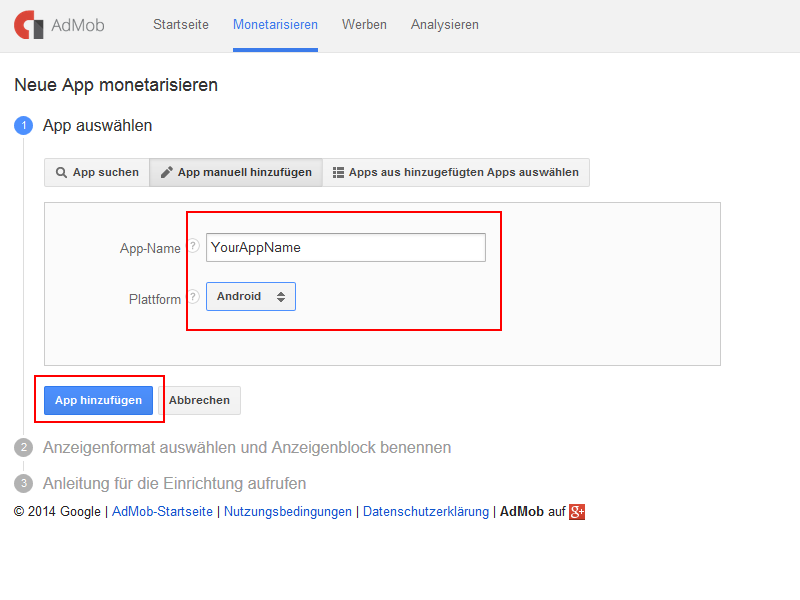The width and height of the screenshot is (800, 600).
Task: Open the Android platform dropdown
Action: coord(251,296)
